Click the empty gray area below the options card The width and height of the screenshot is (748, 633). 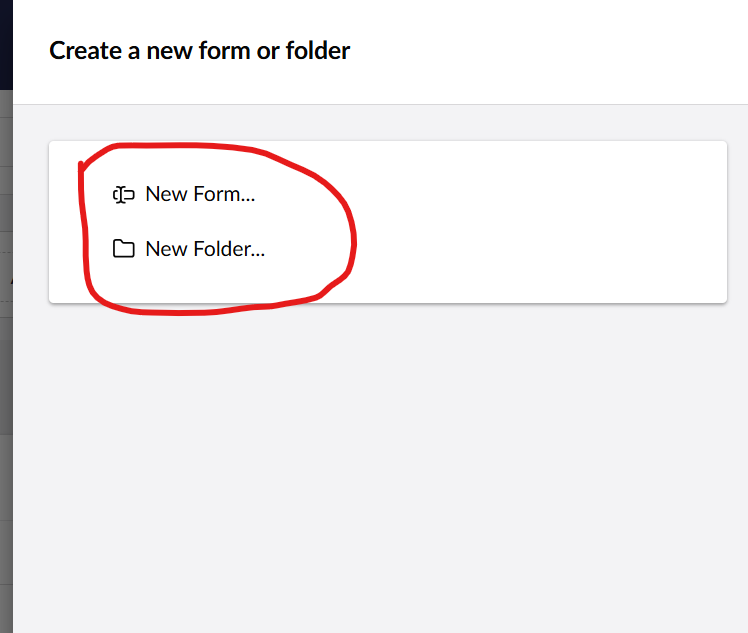click(x=380, y=467)
